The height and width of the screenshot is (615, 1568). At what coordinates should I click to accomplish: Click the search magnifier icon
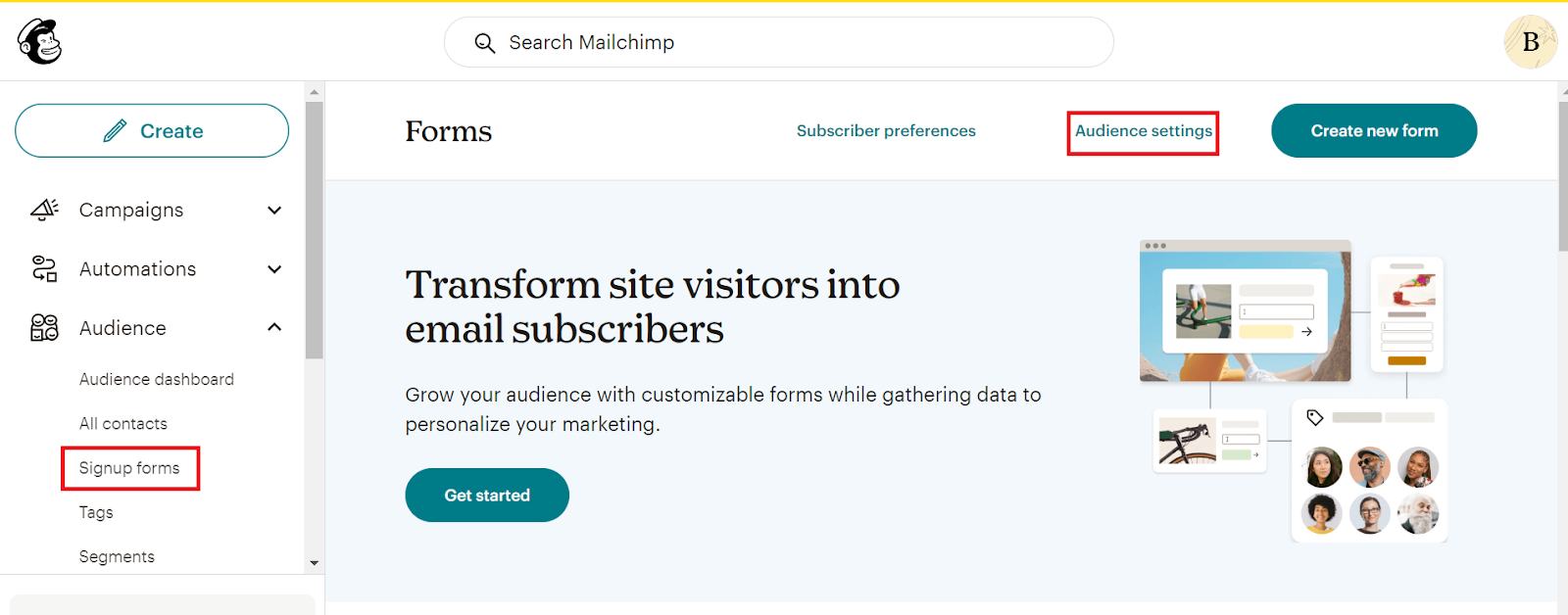pos(484,43)
